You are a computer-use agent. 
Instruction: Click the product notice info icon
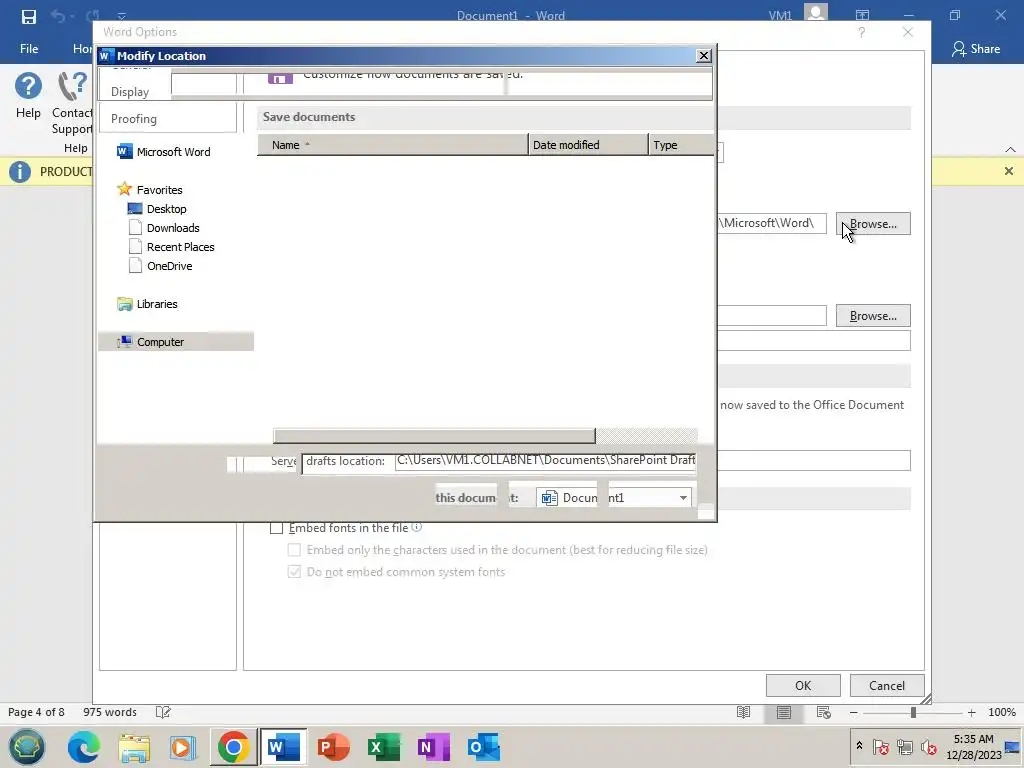coord(20,172)
